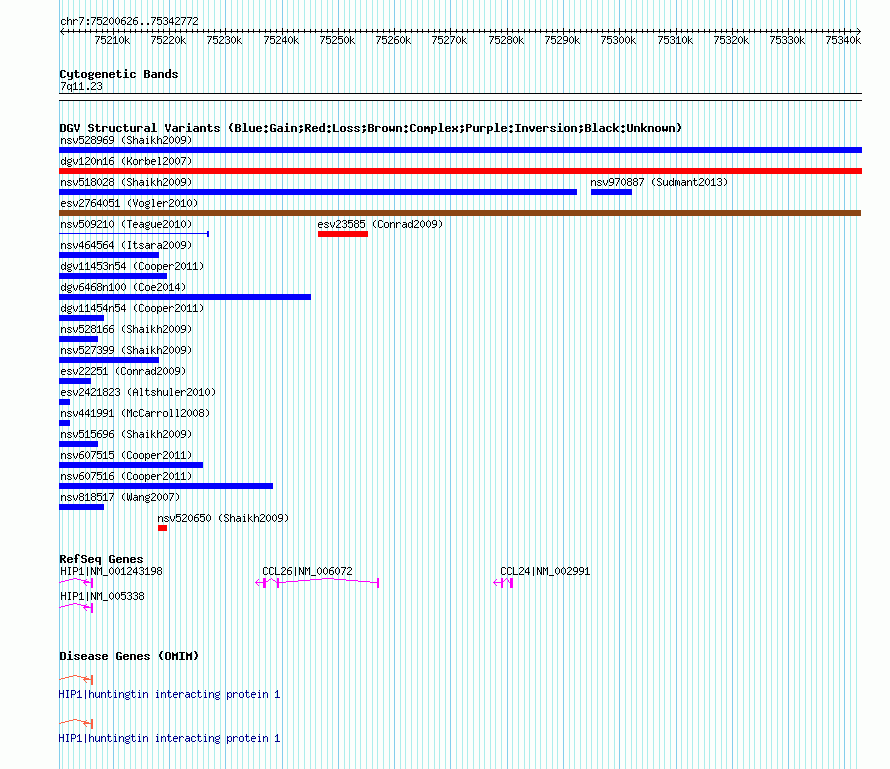Viewport: 890px width, 769px height.
Task: Select the nsv509210 (Teague2010) thin variant line
Action: click(134, 234)
